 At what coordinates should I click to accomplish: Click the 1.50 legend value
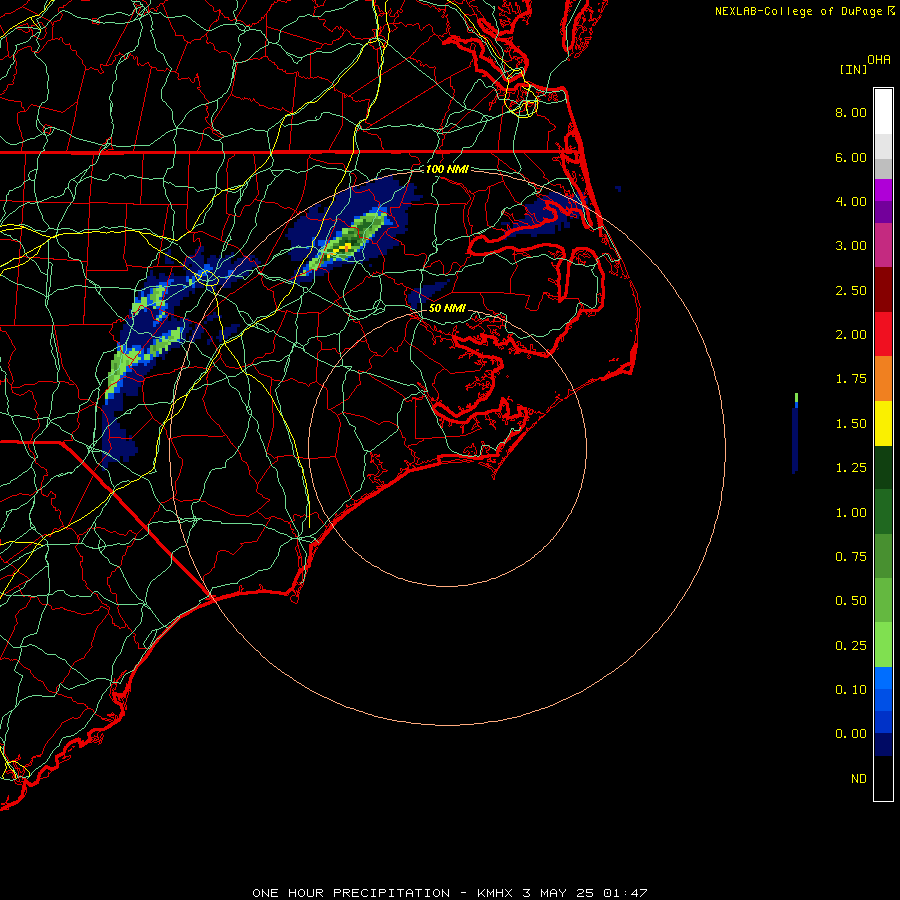851,424
